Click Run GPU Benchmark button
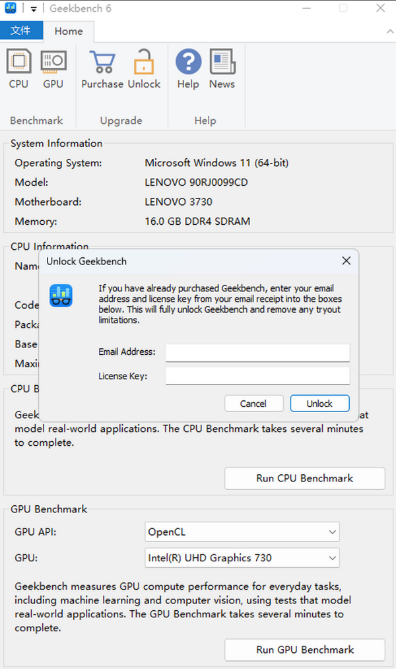Screen dimensions: 396x669 pyautogui.click(x=305, y=650)
